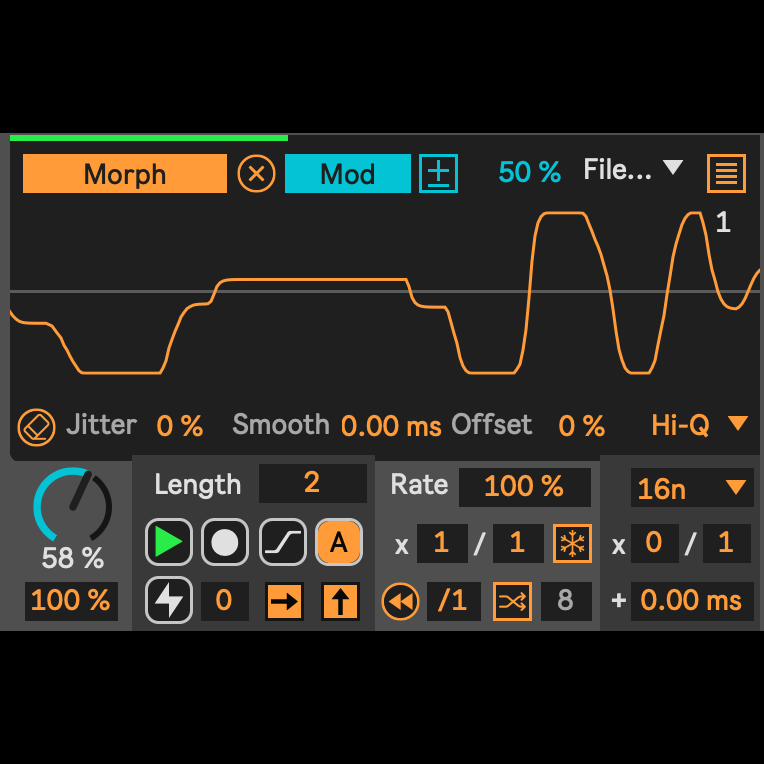Toggle the snowflake freeze button
This screenshot has width=764, height=764.
[572, 544]
